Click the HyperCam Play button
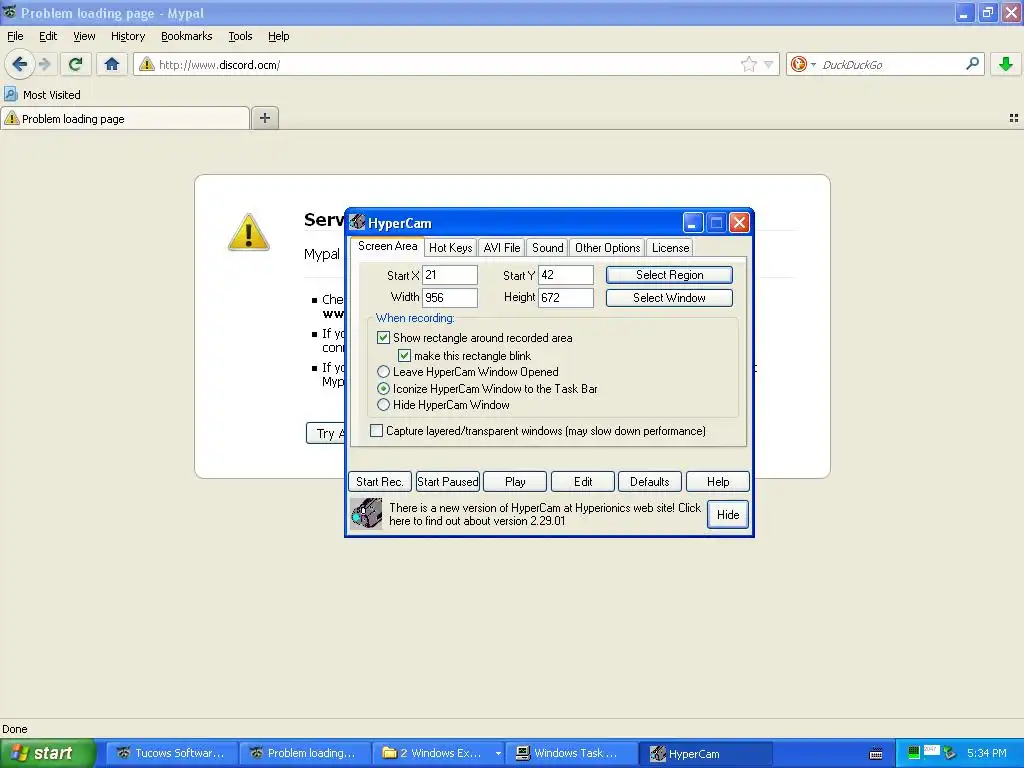 515,482
